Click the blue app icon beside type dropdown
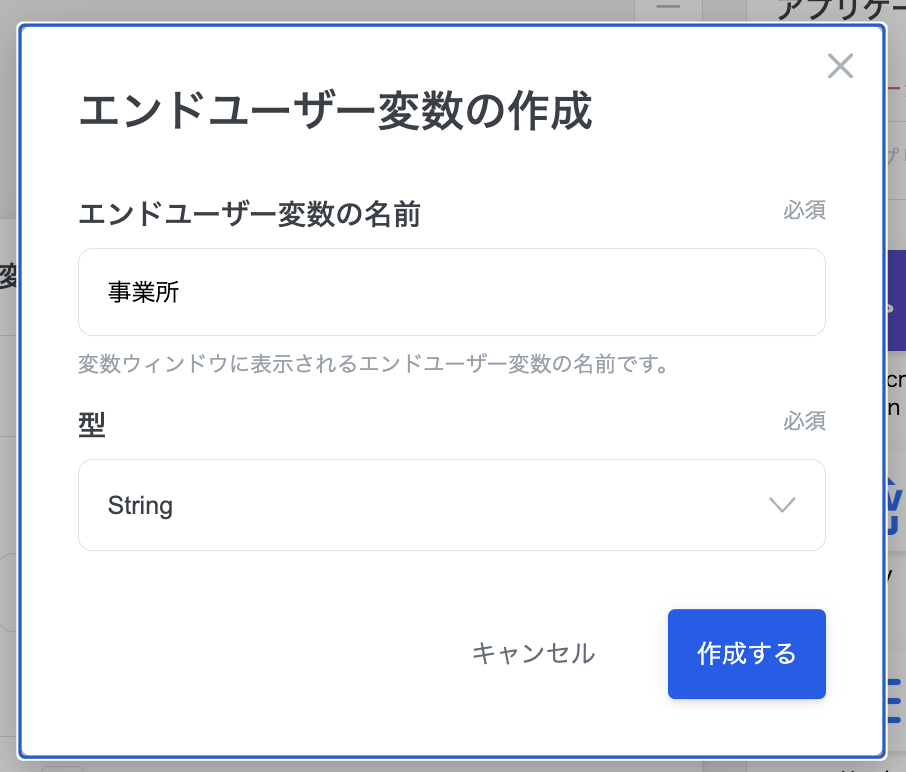The image size is (906, 772). (895, 505)
